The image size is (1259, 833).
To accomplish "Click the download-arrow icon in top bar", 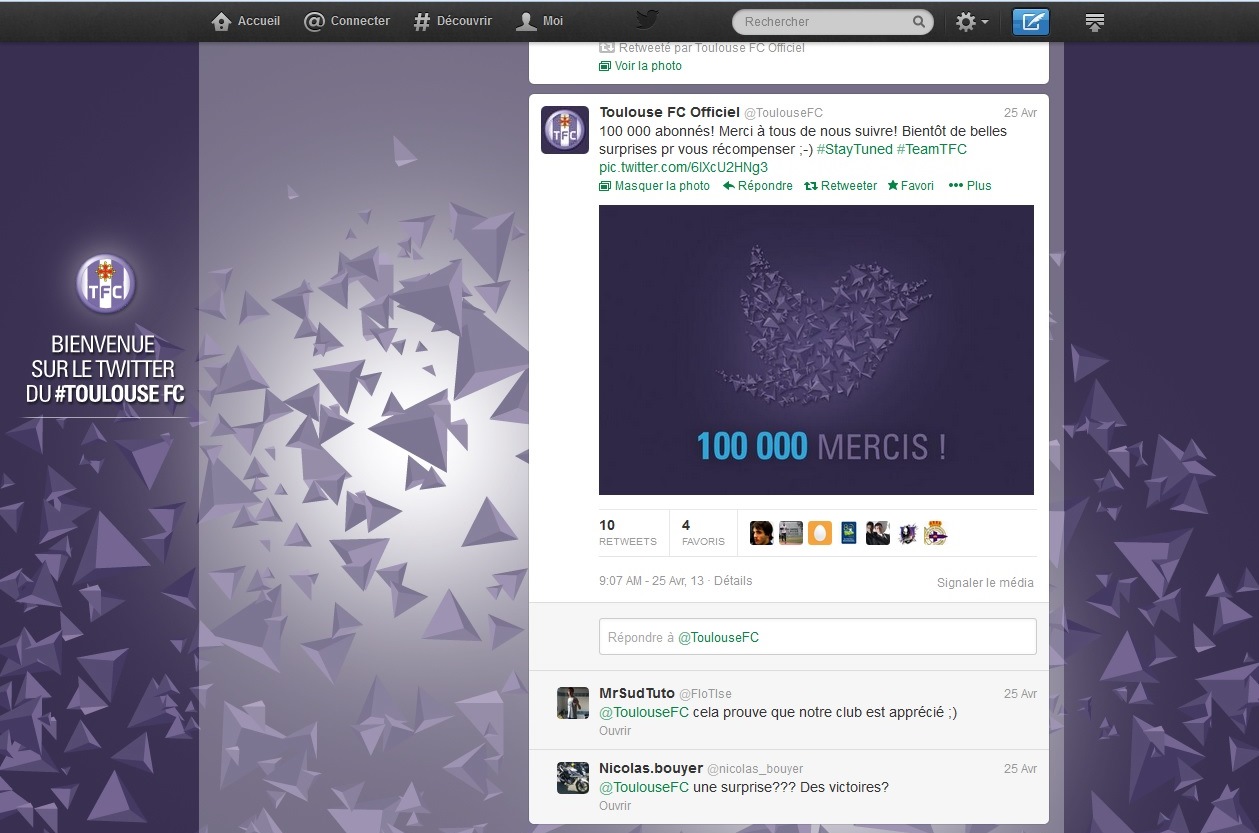I will tap(1094, 21).
